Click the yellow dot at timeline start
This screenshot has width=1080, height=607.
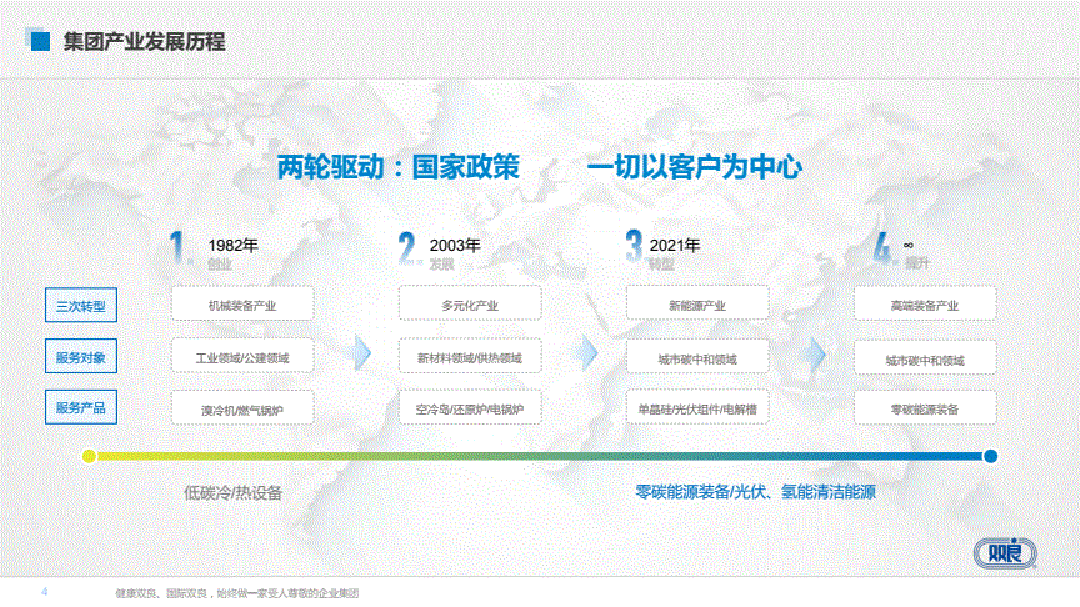coord(89,456)
